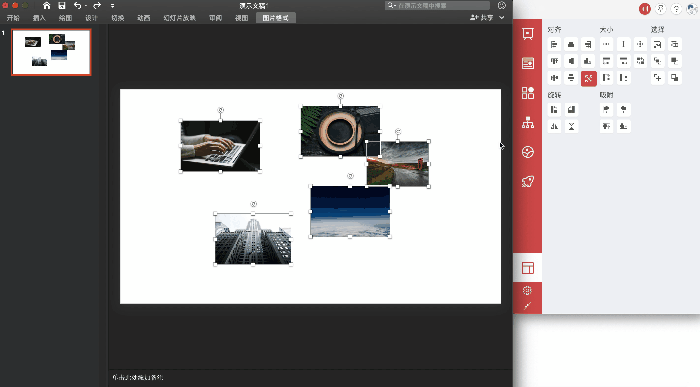The image size is (700, 387).
Task: Apply equal height icon in 大小 group
Action: (623, 44)
